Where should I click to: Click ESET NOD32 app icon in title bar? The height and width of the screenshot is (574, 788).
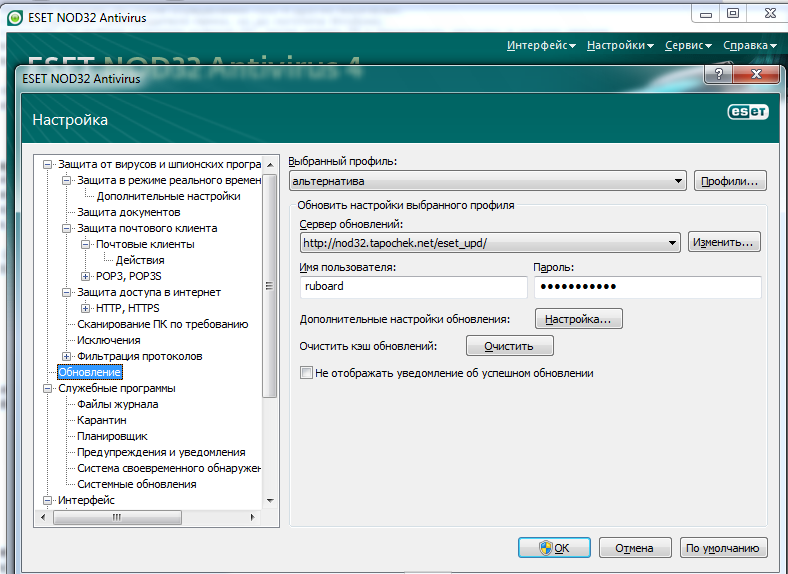point(15,18)
